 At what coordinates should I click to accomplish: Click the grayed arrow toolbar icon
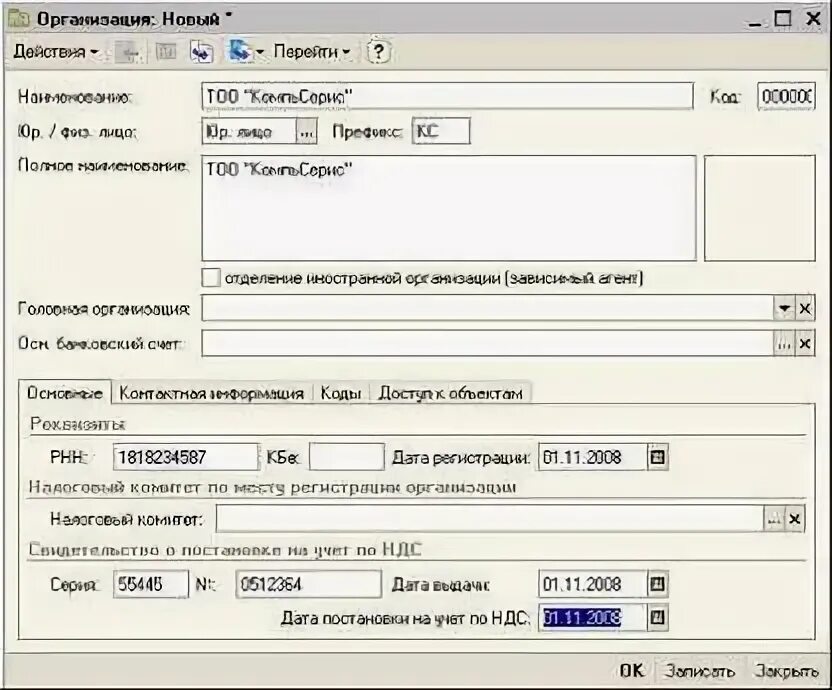coord(128,52)
